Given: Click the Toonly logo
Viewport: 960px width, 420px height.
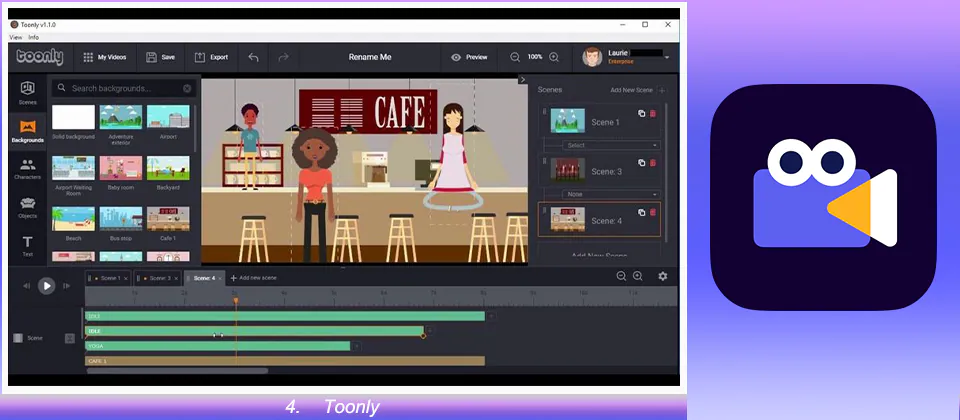Looking at the screenshot, I should pos(40,57).
